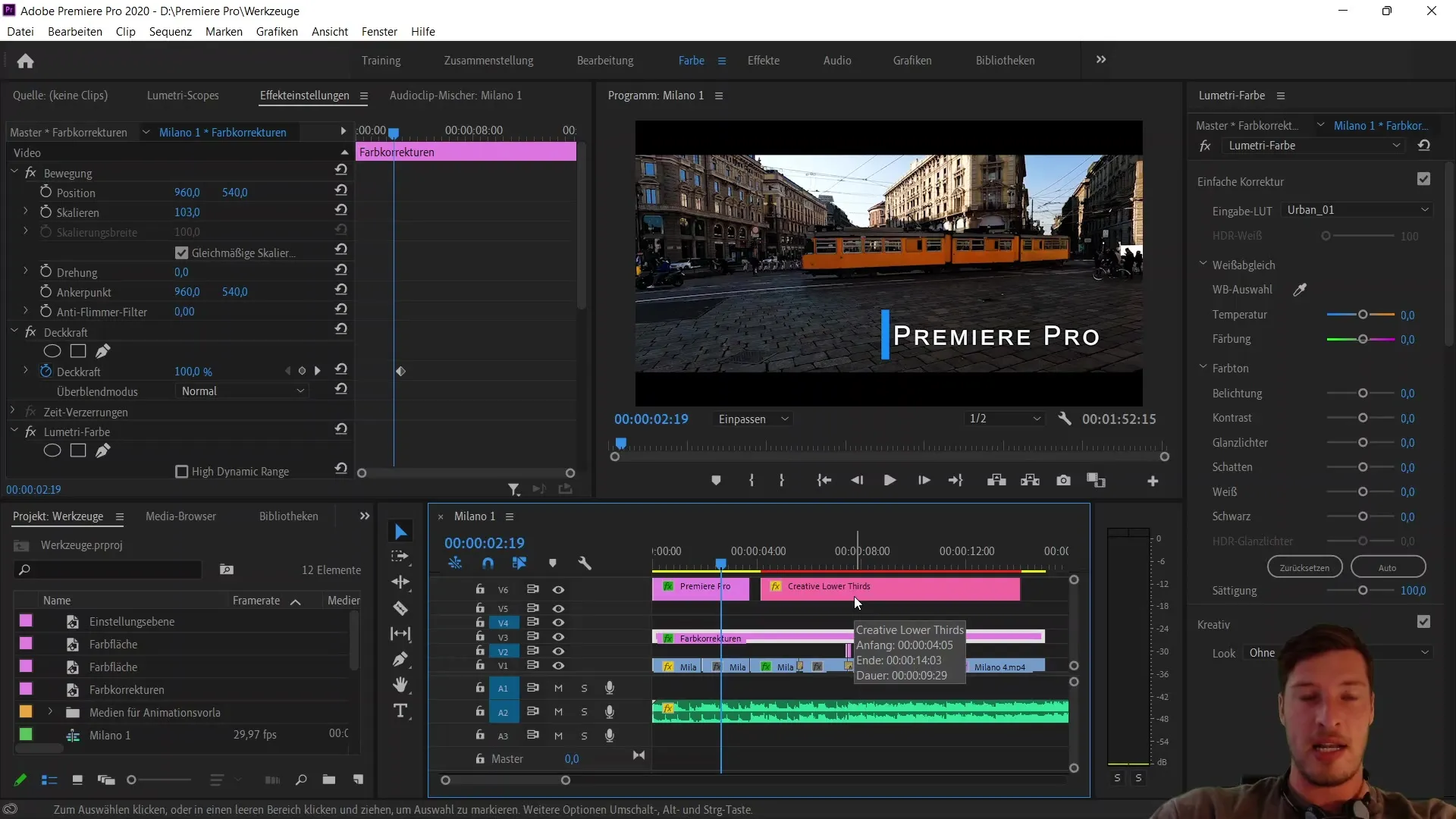Enable the Solo button on A1 track
1456x819 pixels.
click(584, 688)
